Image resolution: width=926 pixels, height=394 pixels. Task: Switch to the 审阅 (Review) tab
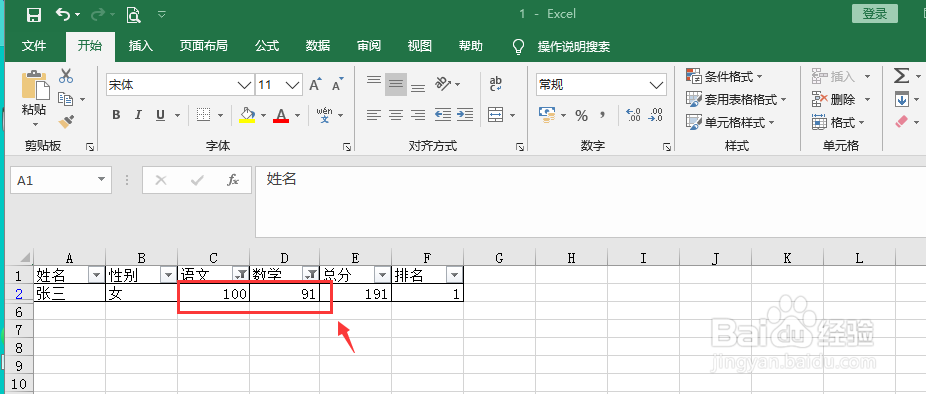click(369, 46)
